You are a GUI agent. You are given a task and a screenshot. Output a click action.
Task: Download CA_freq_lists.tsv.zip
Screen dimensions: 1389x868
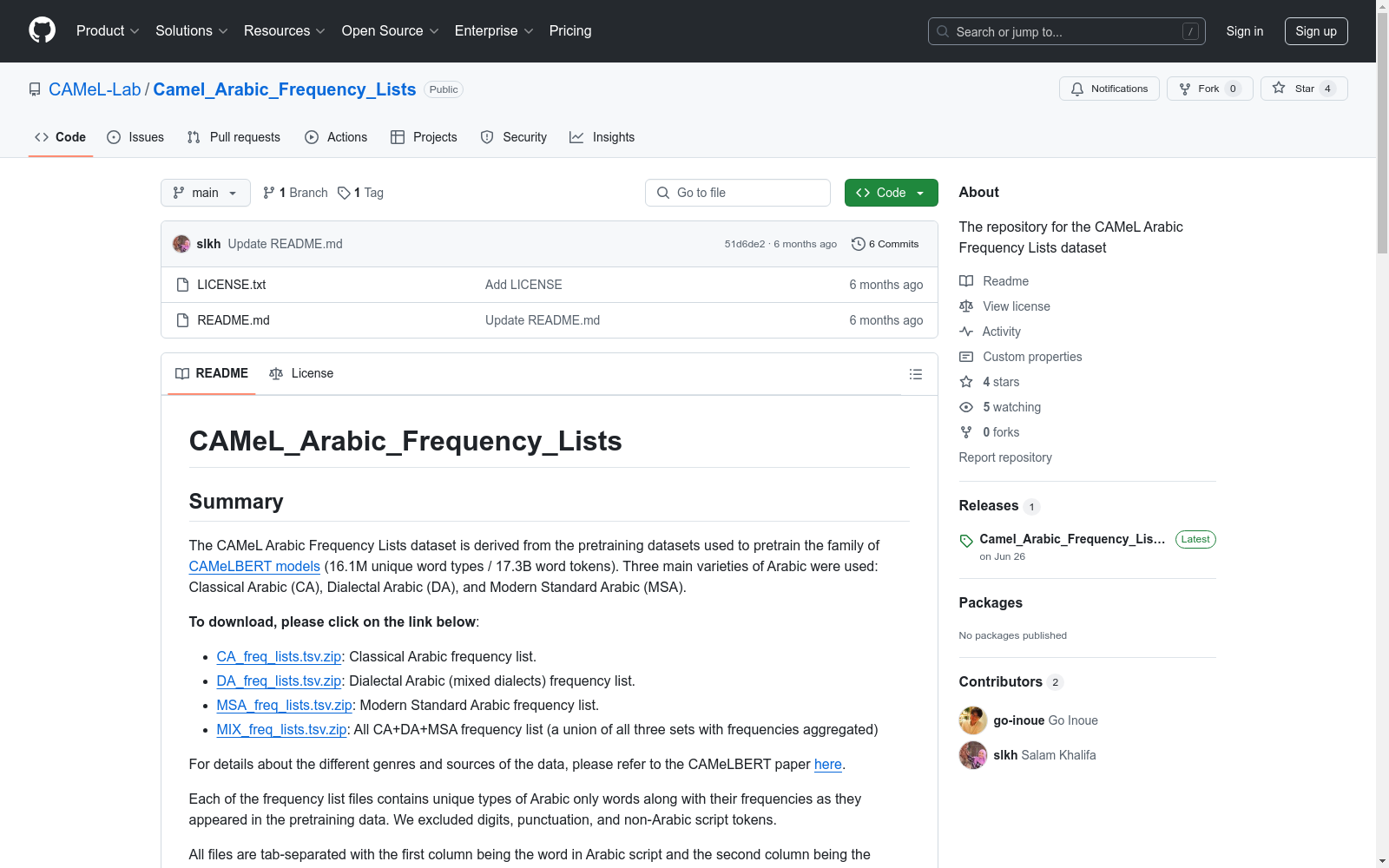click(279, 656)
